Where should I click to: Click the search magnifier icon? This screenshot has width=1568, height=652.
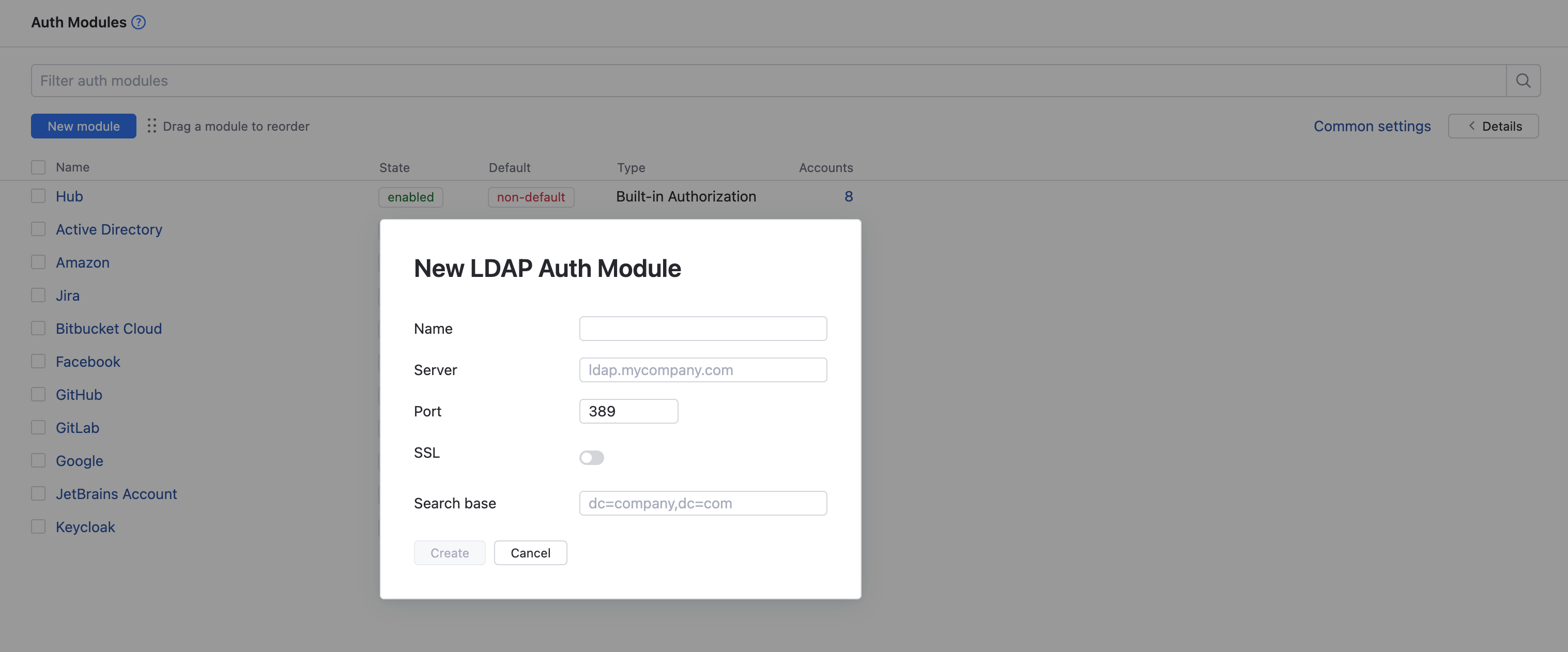tap(1523, 80)
